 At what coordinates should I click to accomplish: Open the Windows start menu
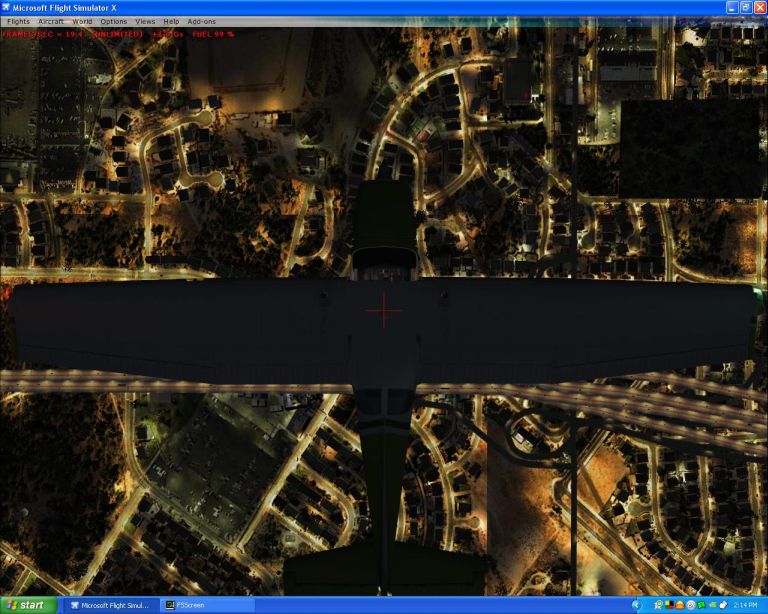(x=28, y=605)
